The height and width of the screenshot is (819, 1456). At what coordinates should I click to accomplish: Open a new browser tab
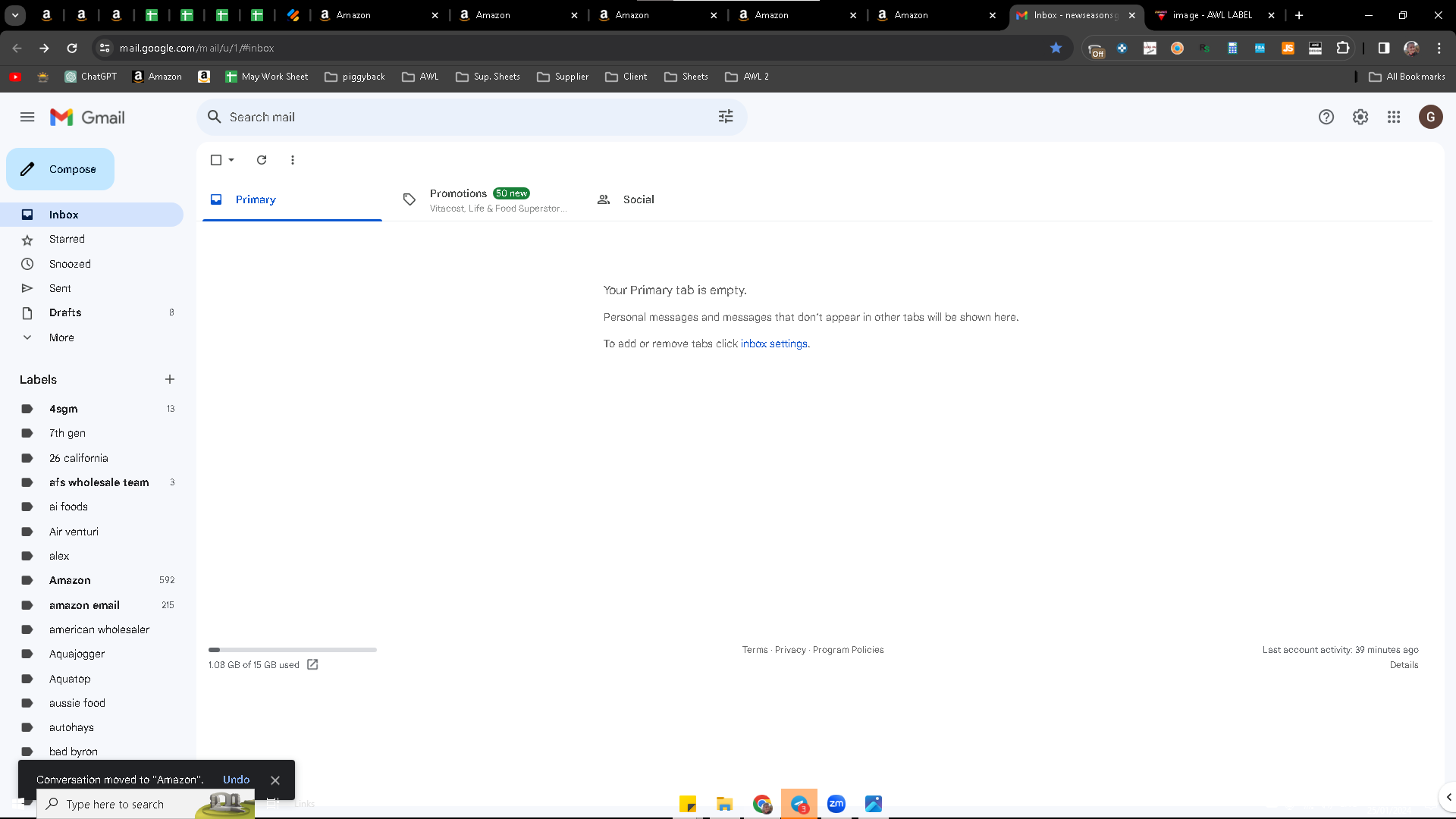[x=1299, y=15]
